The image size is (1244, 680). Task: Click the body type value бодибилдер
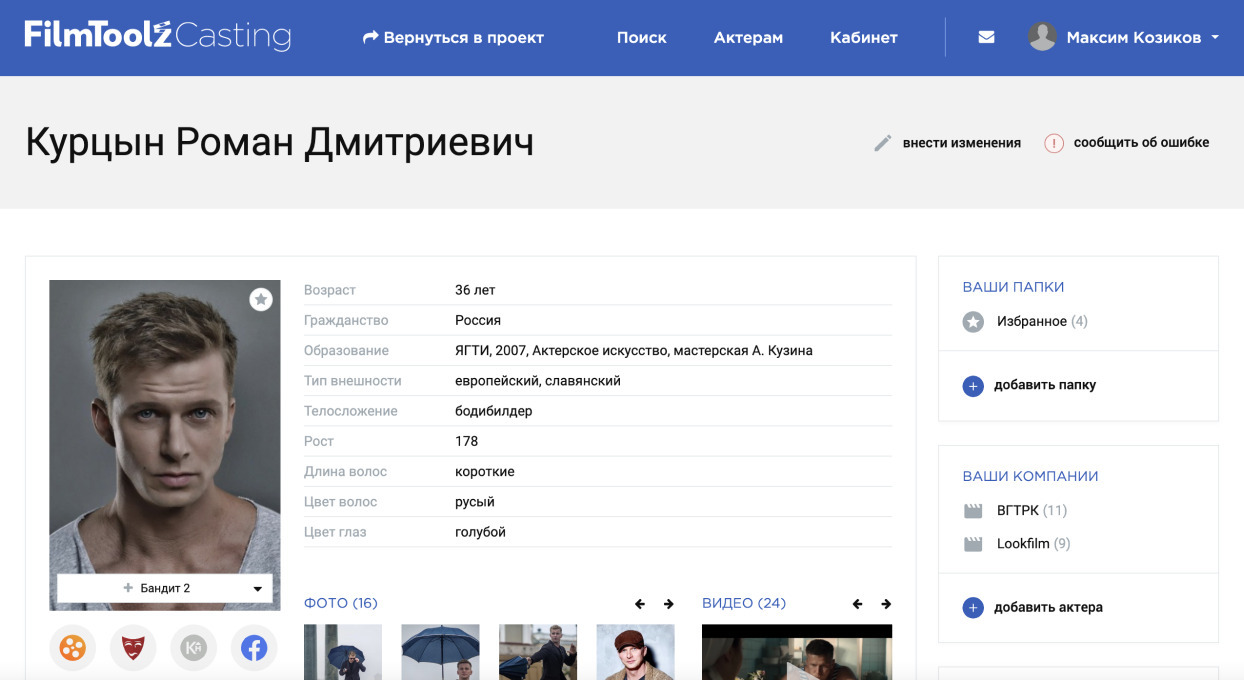[494, 411]
